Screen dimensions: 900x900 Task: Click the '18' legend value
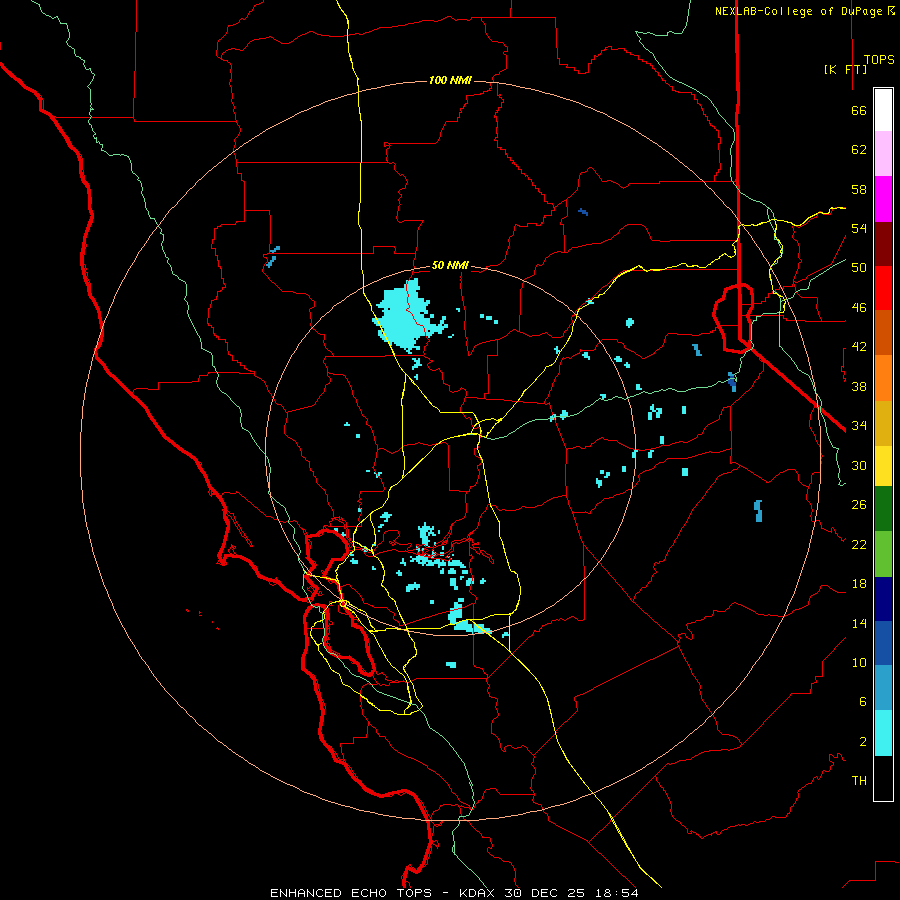coord(859,584)
